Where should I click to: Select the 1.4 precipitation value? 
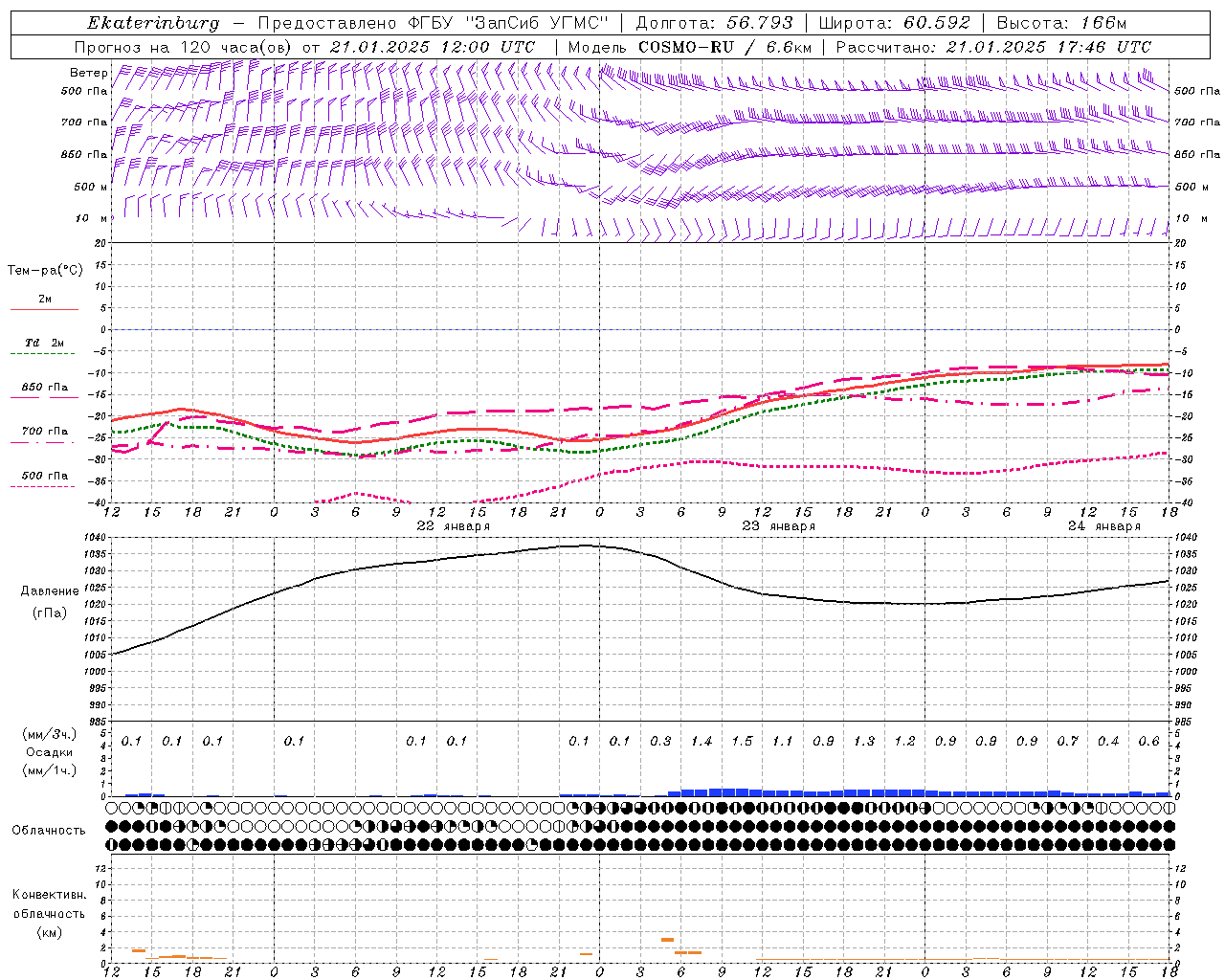[x=702, y=742]
